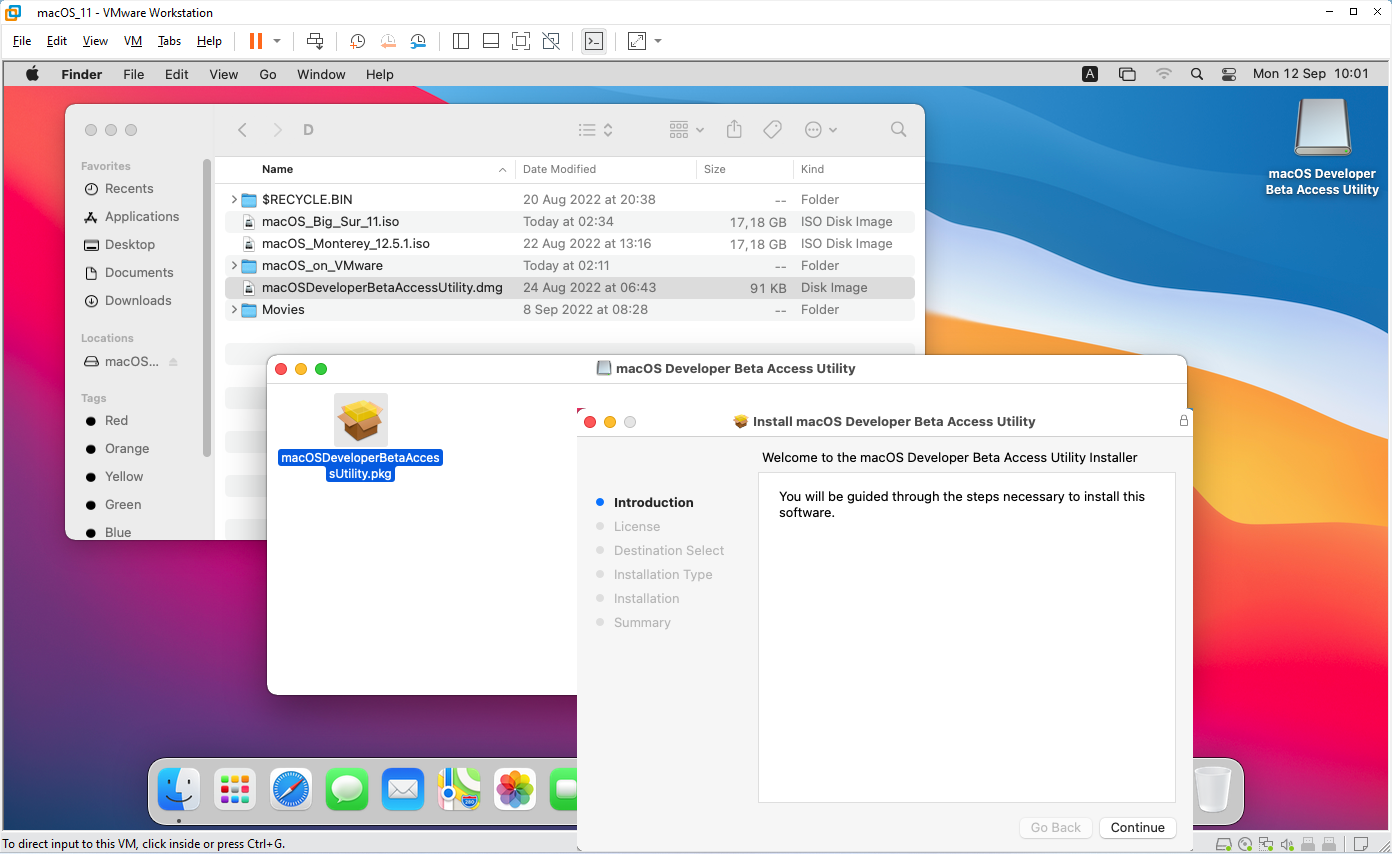
Task: Open Launchpad from the Dock
Action: (x=235, y=790)
